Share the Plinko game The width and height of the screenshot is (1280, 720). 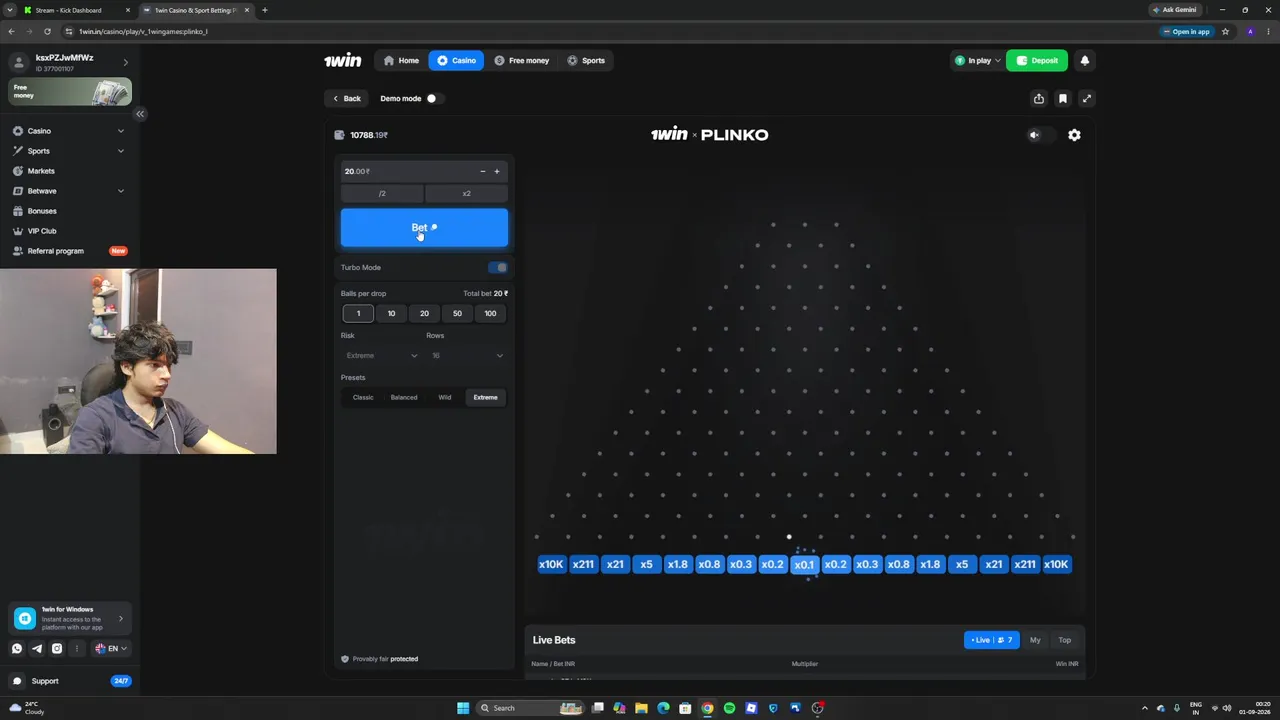(1039, 98)
